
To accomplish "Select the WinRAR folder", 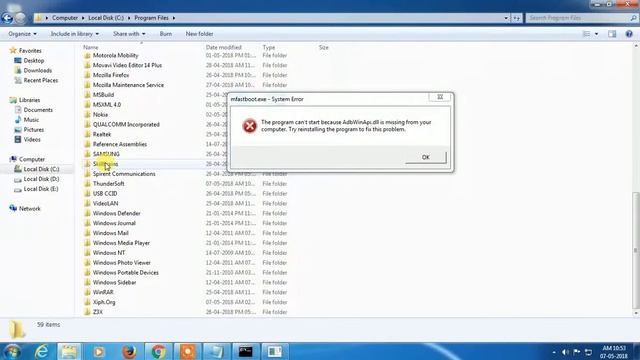I will click(103, 292).
